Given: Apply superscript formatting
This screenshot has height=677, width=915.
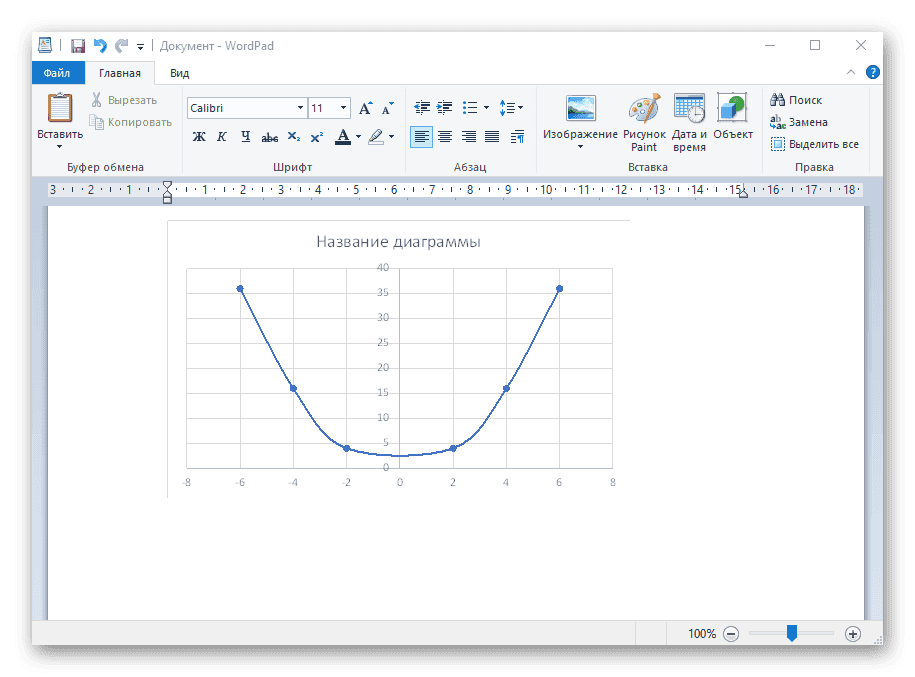Looking at the screenshot, I should pyautogui.click(x=316, y=137).
